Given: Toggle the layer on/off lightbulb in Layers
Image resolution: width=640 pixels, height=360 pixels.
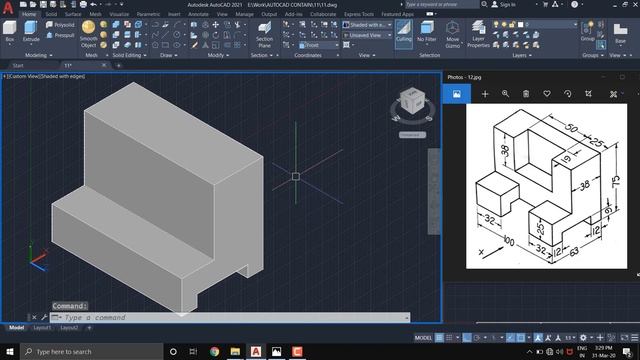Looking at the screenshot, I should pyautogui.click(x=496, y=25).
